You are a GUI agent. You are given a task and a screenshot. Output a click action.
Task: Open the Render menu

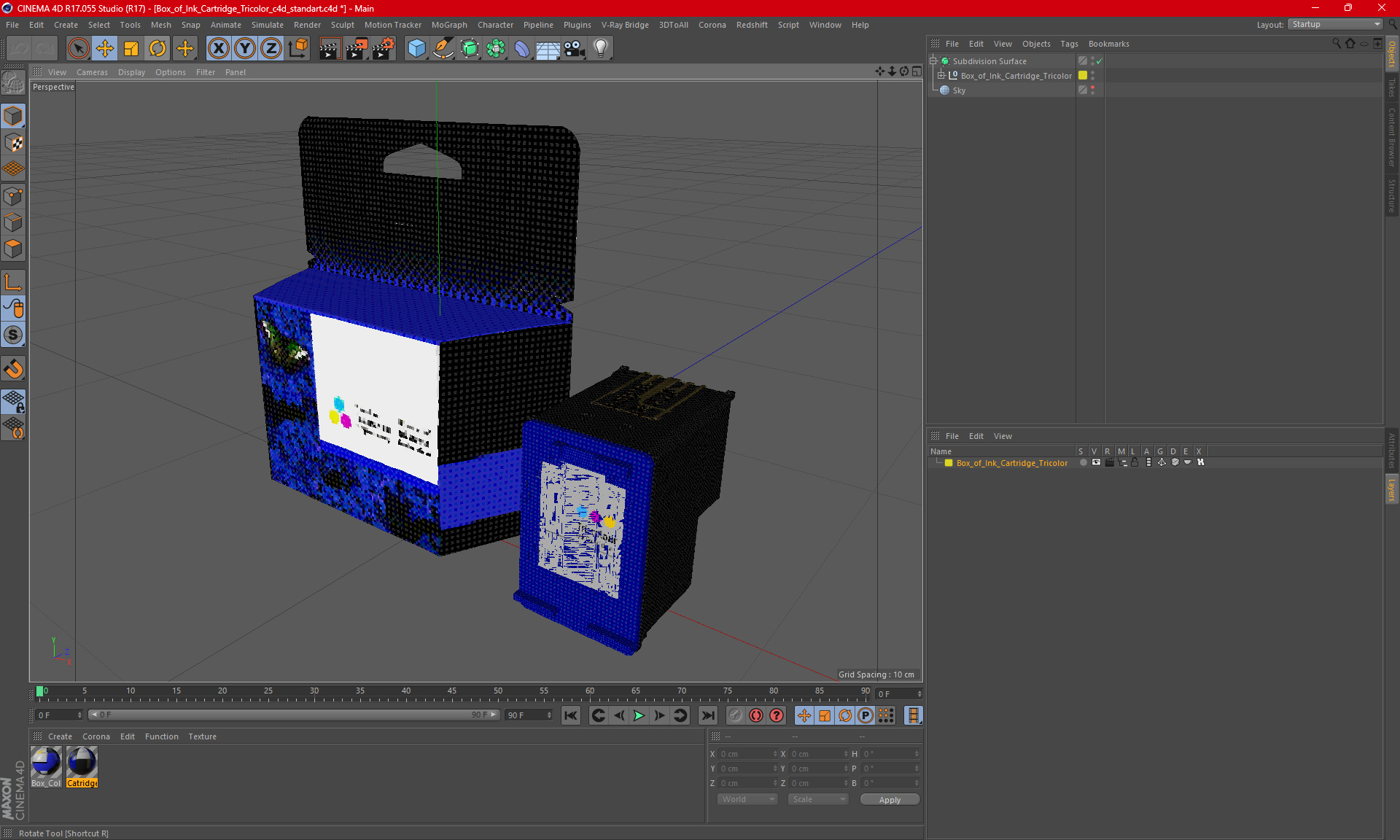tap(307, 25)
